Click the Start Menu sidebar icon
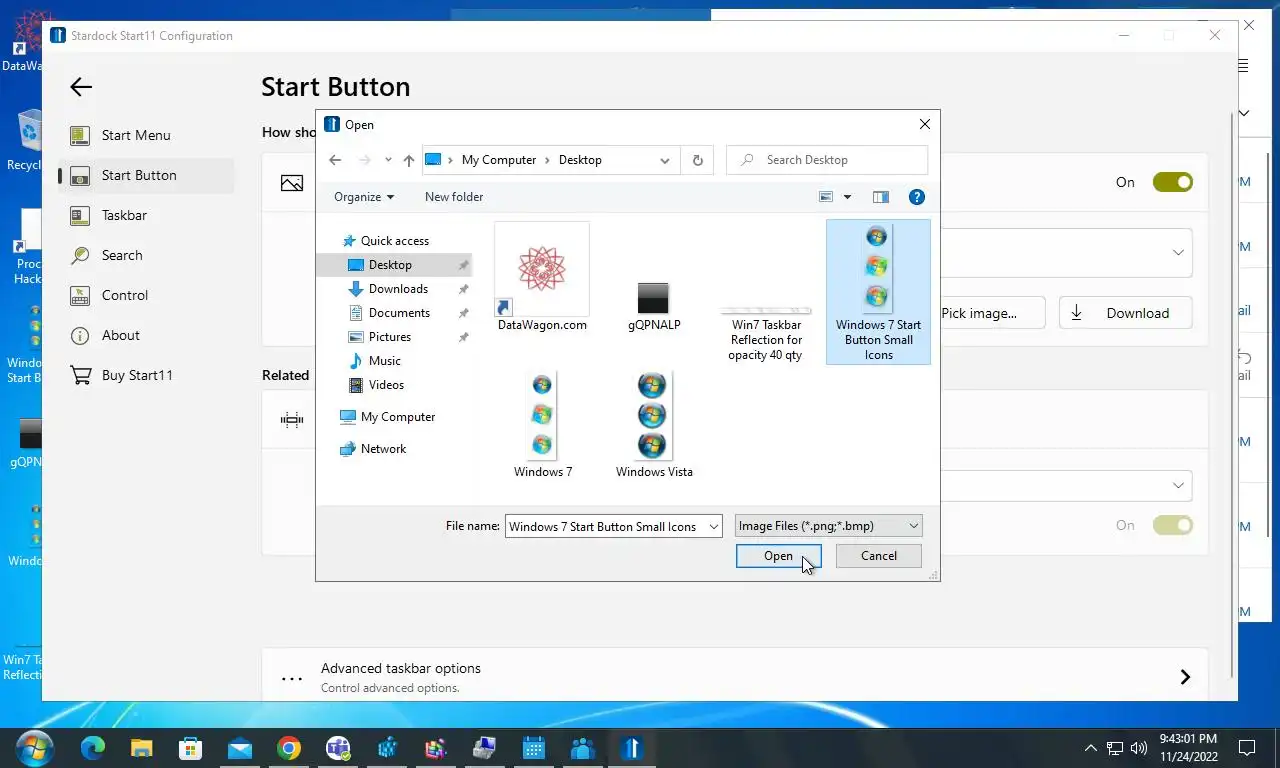 (x=81, y=135)
